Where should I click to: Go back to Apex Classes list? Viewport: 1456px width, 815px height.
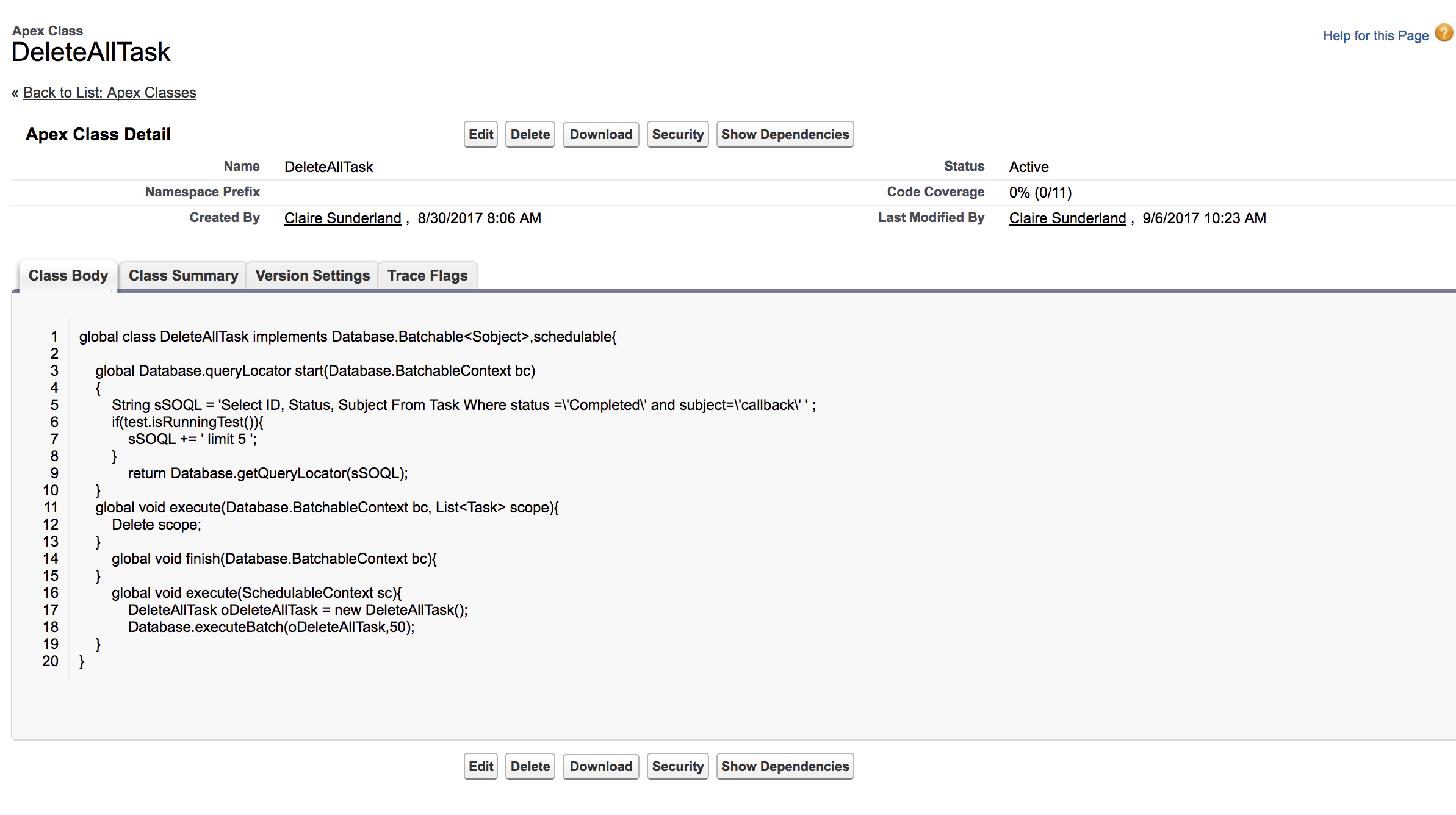[x=109, y=93]
